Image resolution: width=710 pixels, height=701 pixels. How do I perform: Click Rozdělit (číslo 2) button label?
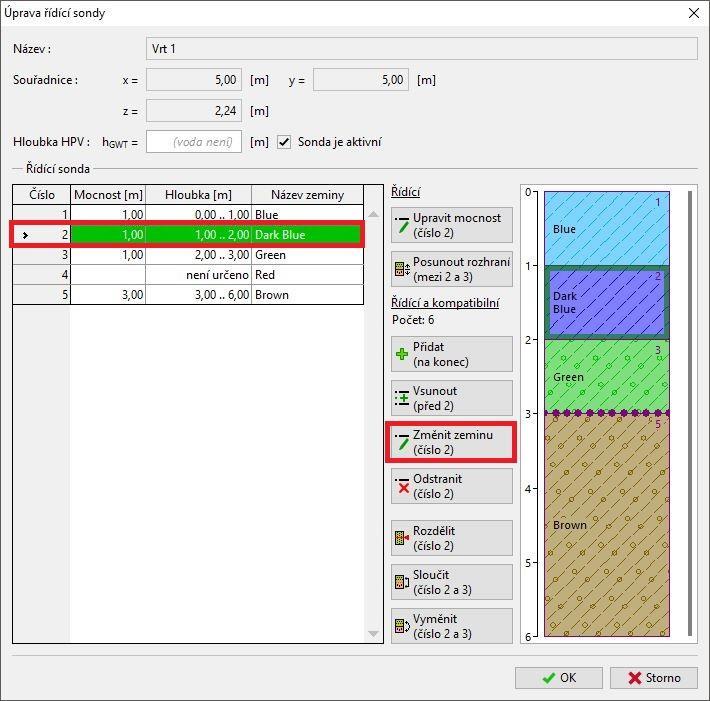tap(434, 538)
